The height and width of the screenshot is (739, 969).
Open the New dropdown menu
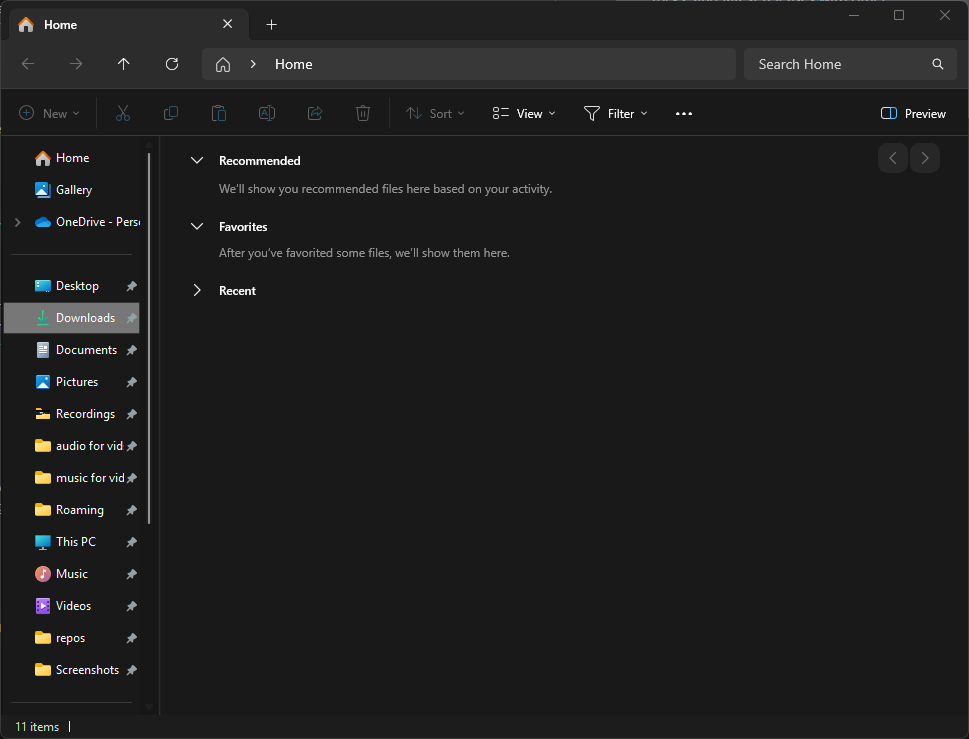[x=49, y=114]
